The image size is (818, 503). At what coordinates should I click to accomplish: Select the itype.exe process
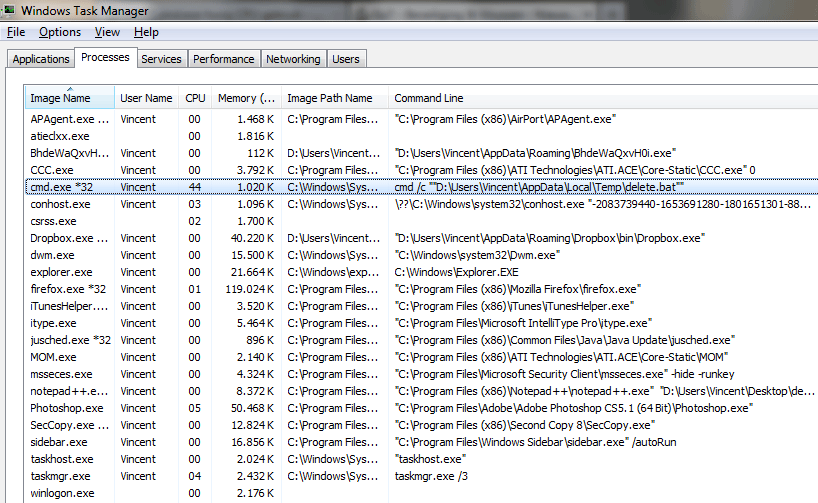click(x=422, y=323)
